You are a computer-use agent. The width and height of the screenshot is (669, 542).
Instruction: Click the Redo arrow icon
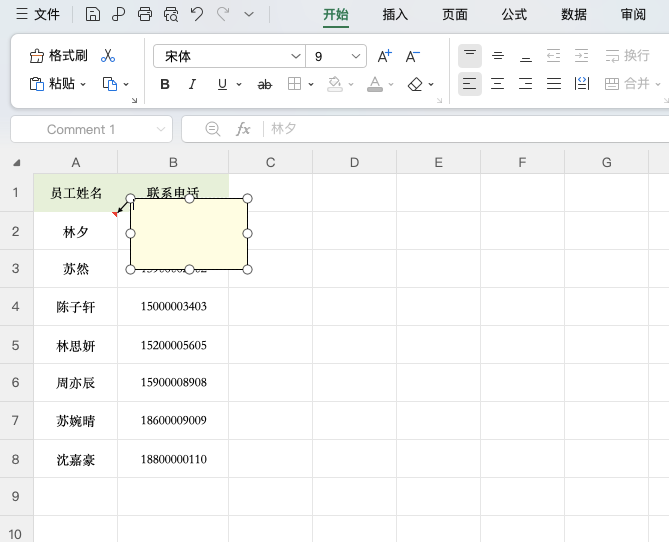tap(223, 15)
